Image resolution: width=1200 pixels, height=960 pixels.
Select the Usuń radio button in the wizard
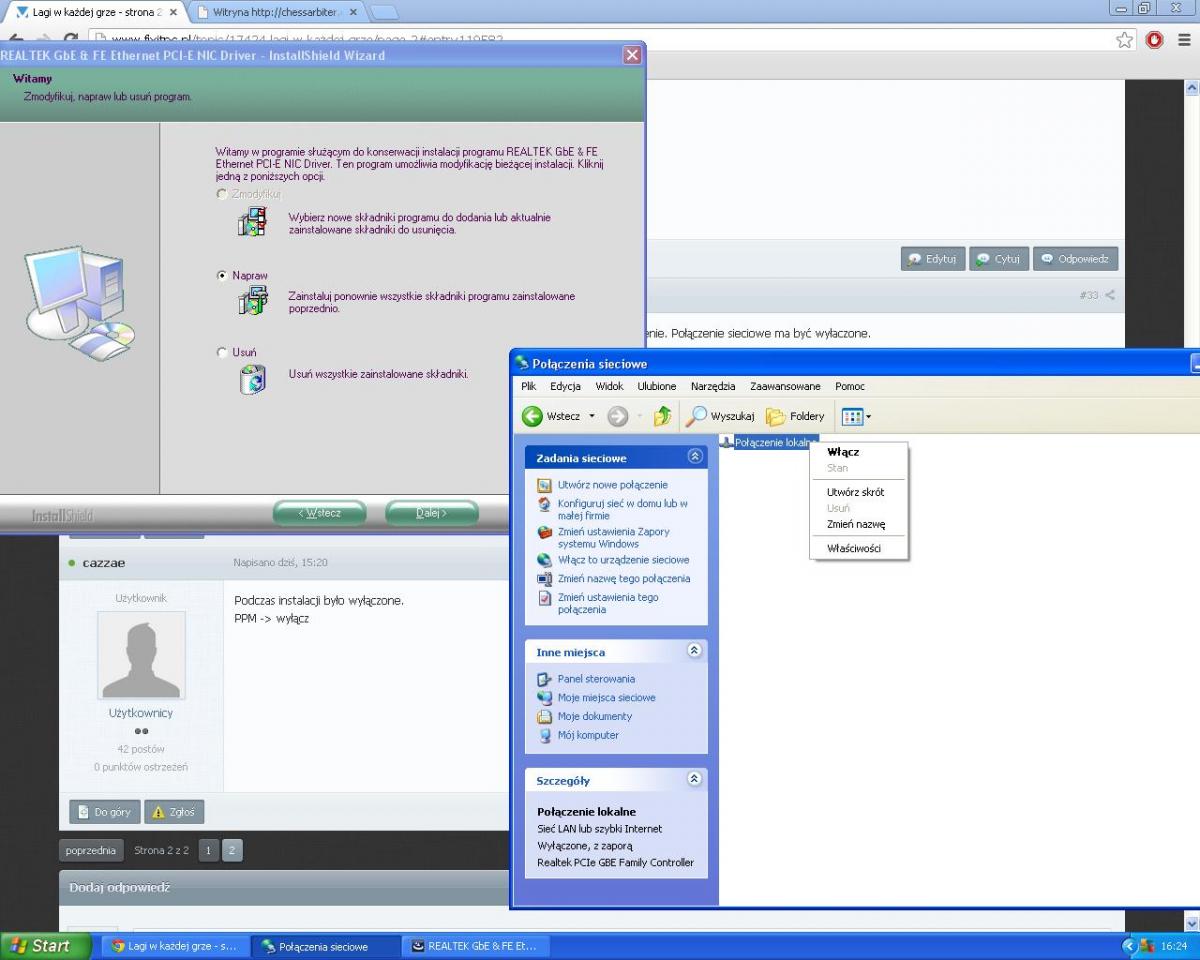[x=222, y=353]
